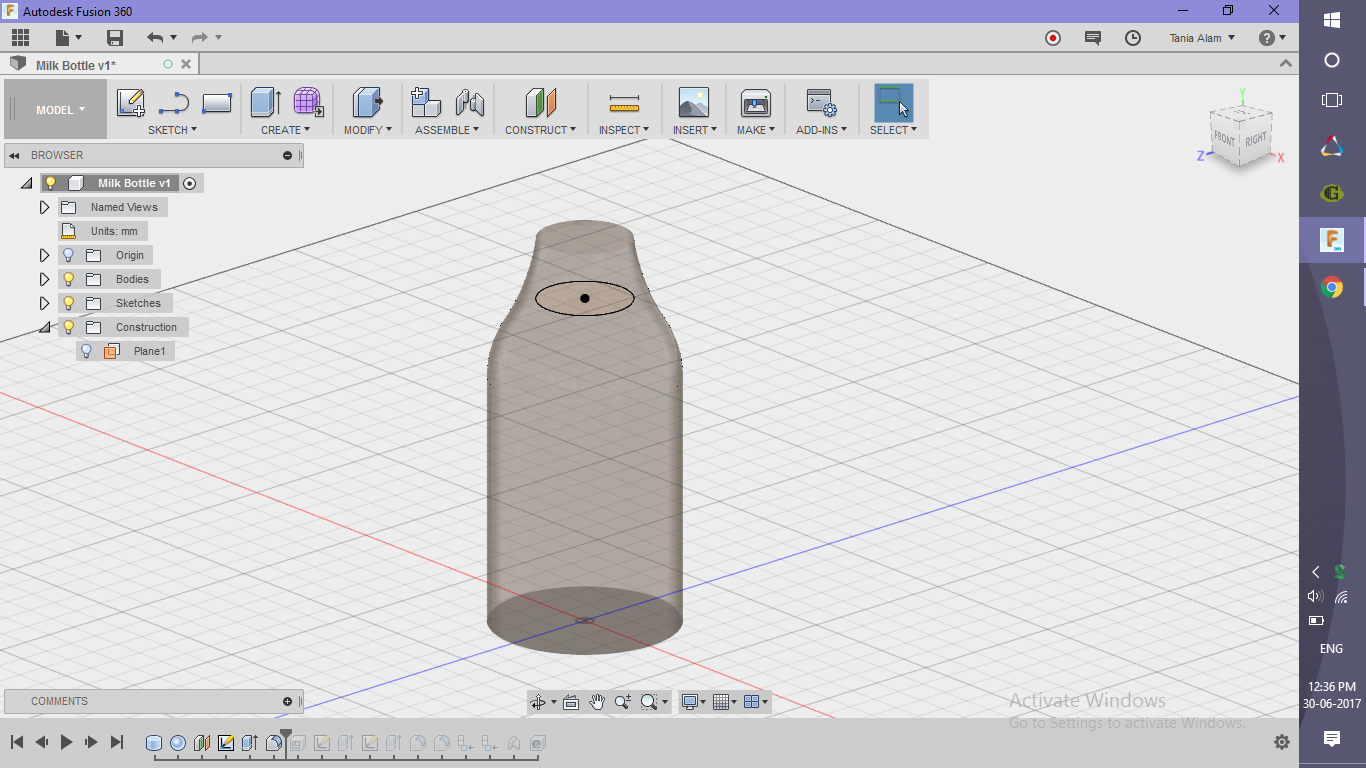The width and height of the screenshot is (1366, 768).
Task: Collapse the Milk Bottle v1 root node
Action: pos(26,183)
